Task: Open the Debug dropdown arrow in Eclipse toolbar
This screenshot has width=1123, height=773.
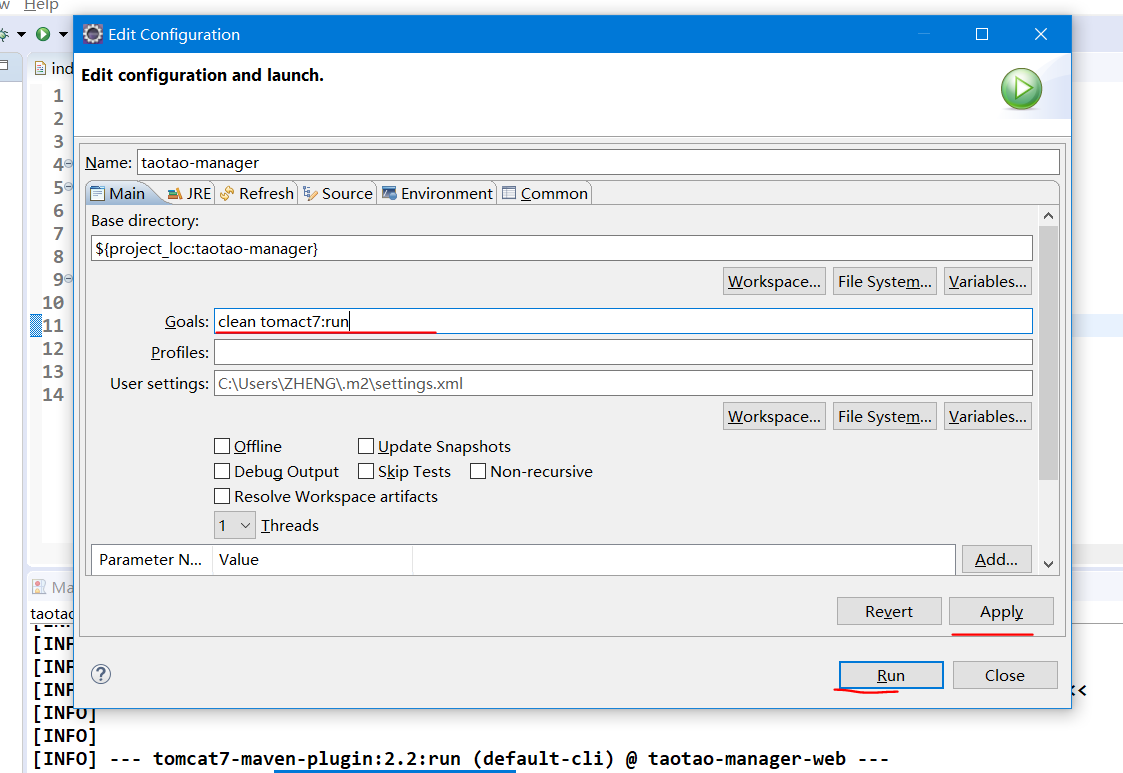Action: click(21, 34)
